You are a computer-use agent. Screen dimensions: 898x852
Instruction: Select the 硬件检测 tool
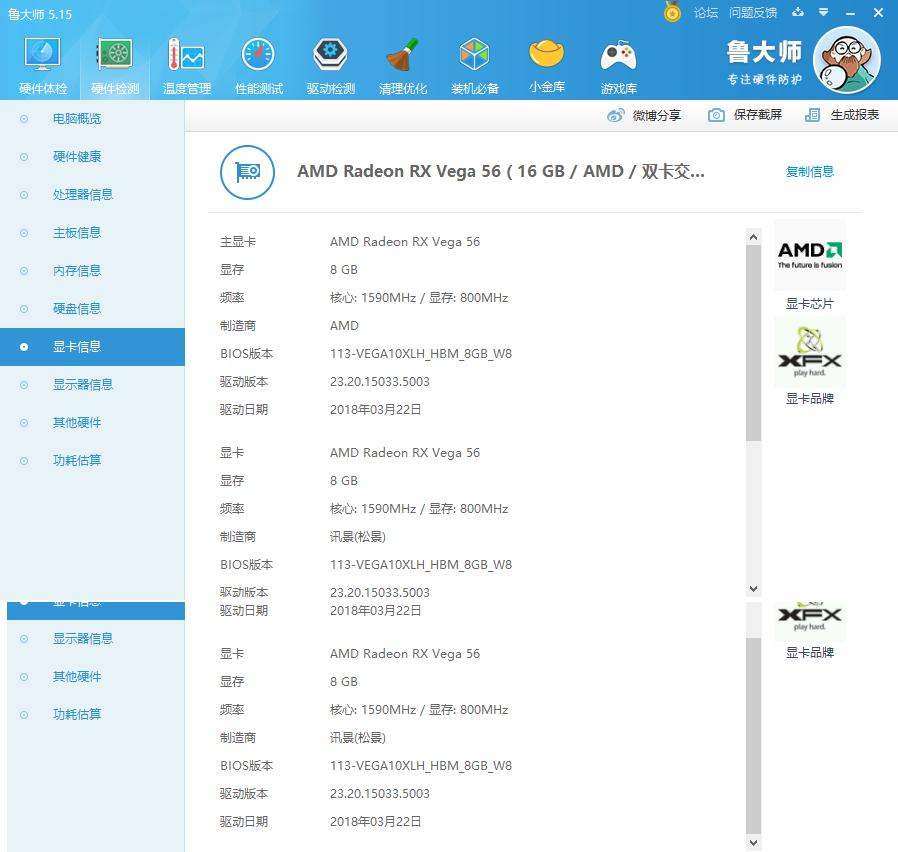[114, 62]
